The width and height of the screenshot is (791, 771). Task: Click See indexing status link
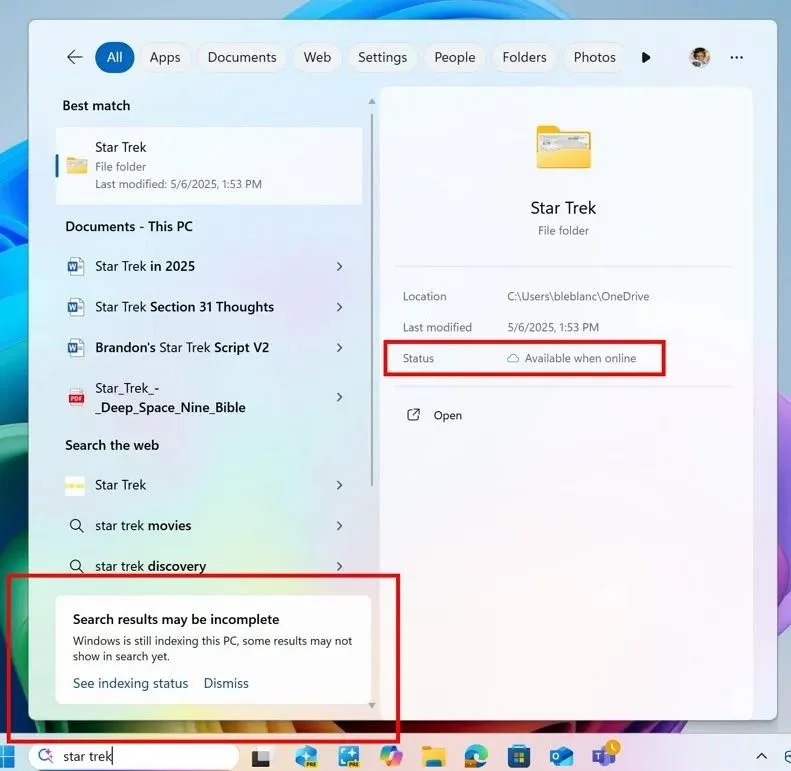tap(130, 683)
